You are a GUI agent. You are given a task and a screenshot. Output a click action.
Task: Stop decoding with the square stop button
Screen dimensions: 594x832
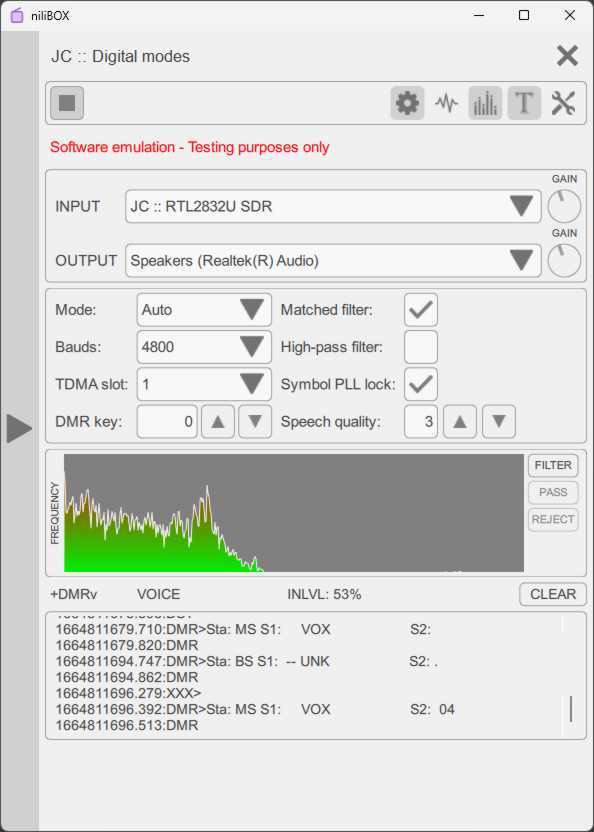click(x=67, y=103)
